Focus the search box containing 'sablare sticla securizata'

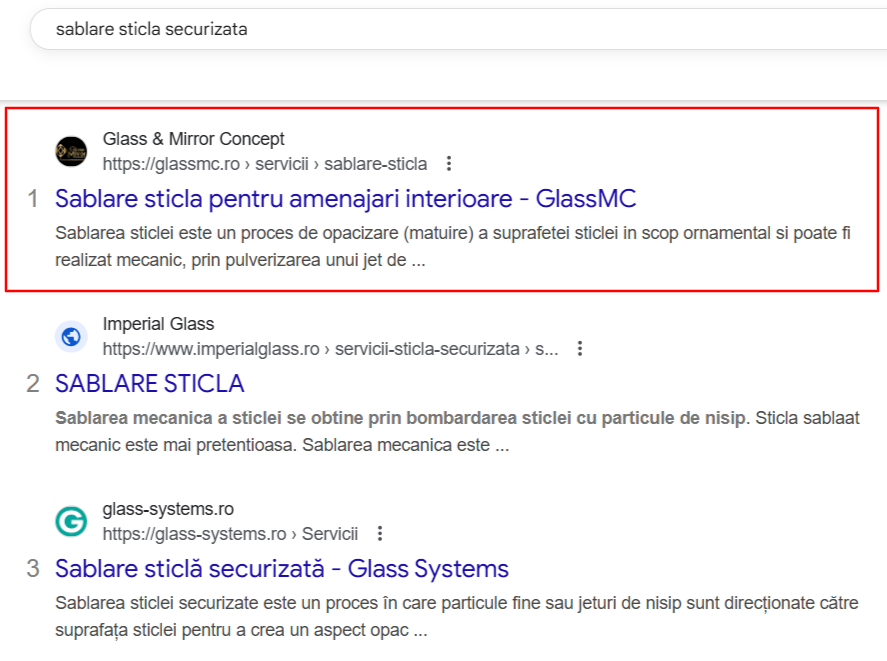[x=458, y=29]
